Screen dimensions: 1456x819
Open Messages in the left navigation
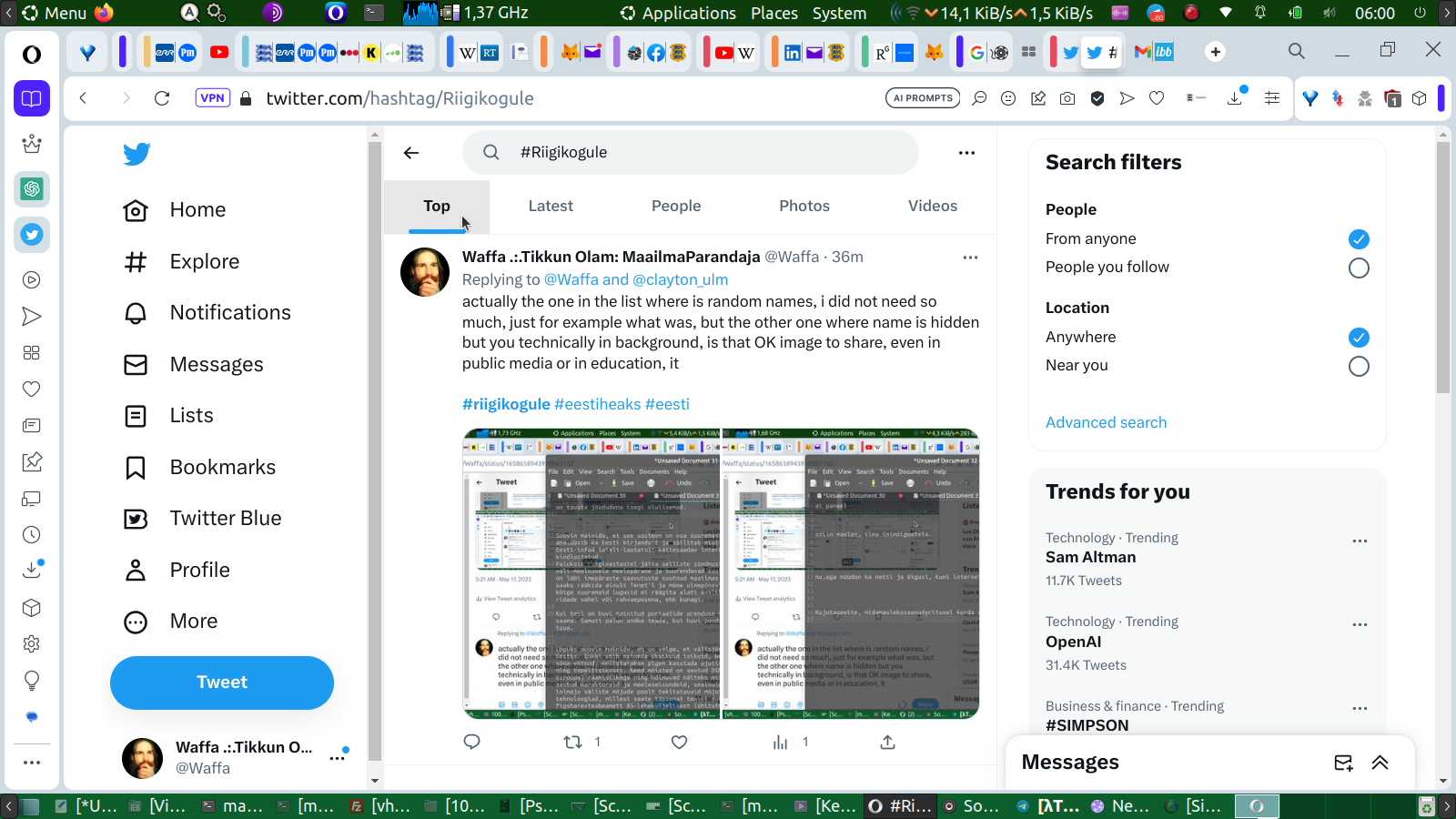coord(193,365)
